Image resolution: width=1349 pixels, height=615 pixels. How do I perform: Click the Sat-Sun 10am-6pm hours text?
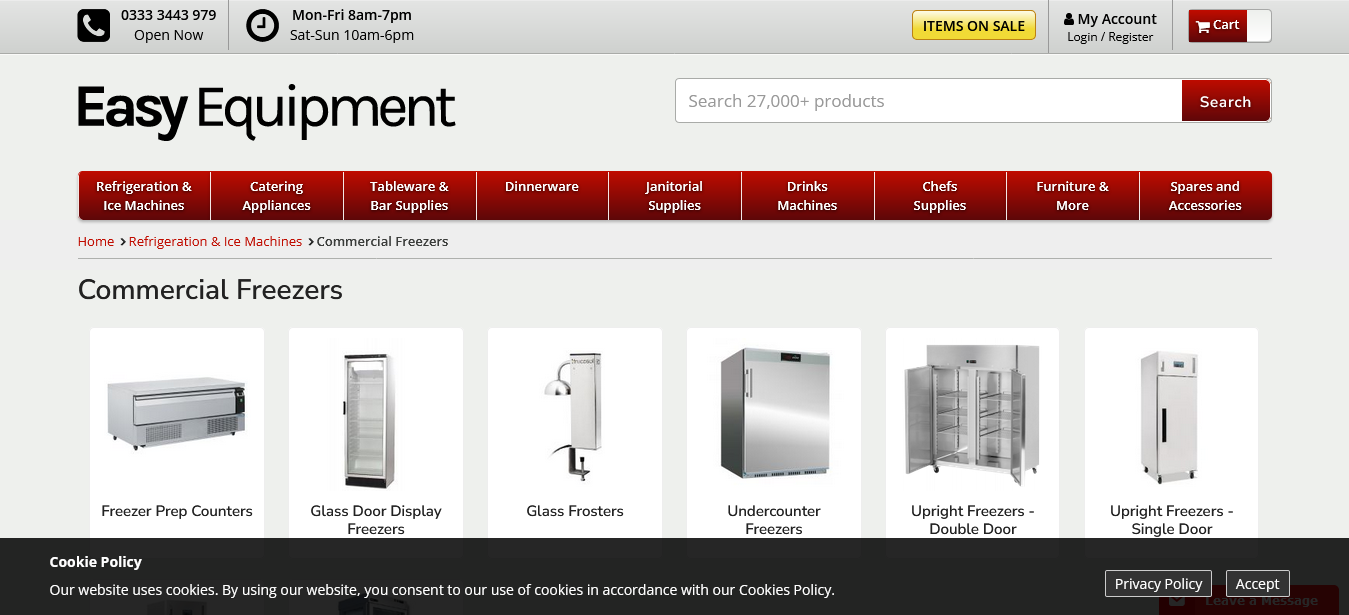click(x=352, y=35)
